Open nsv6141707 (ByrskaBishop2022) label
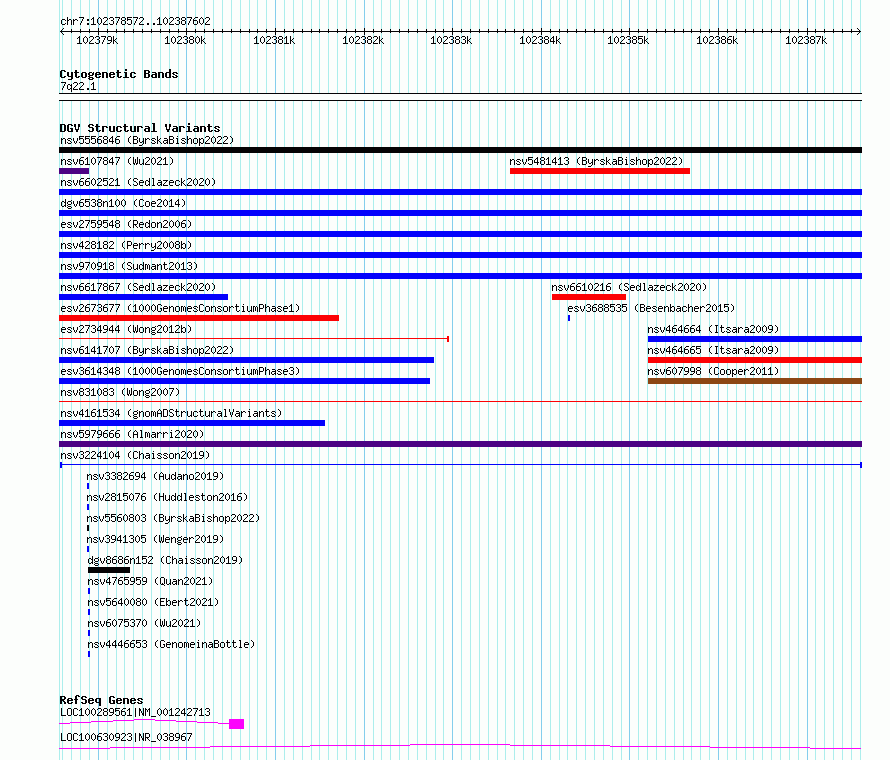This screenshot has height=760, width=890. coord(147,350)
